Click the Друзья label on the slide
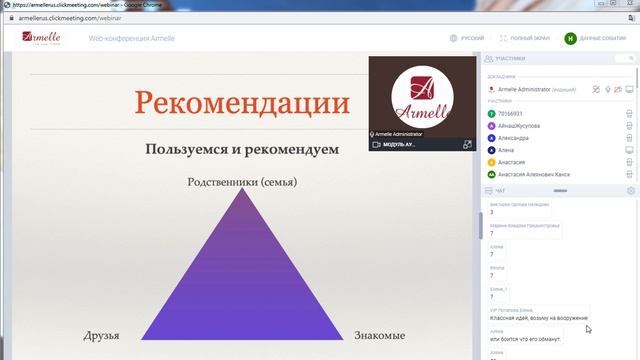This screenshot has width=640, height=360. pyautogui.click(x=101, y=336)
